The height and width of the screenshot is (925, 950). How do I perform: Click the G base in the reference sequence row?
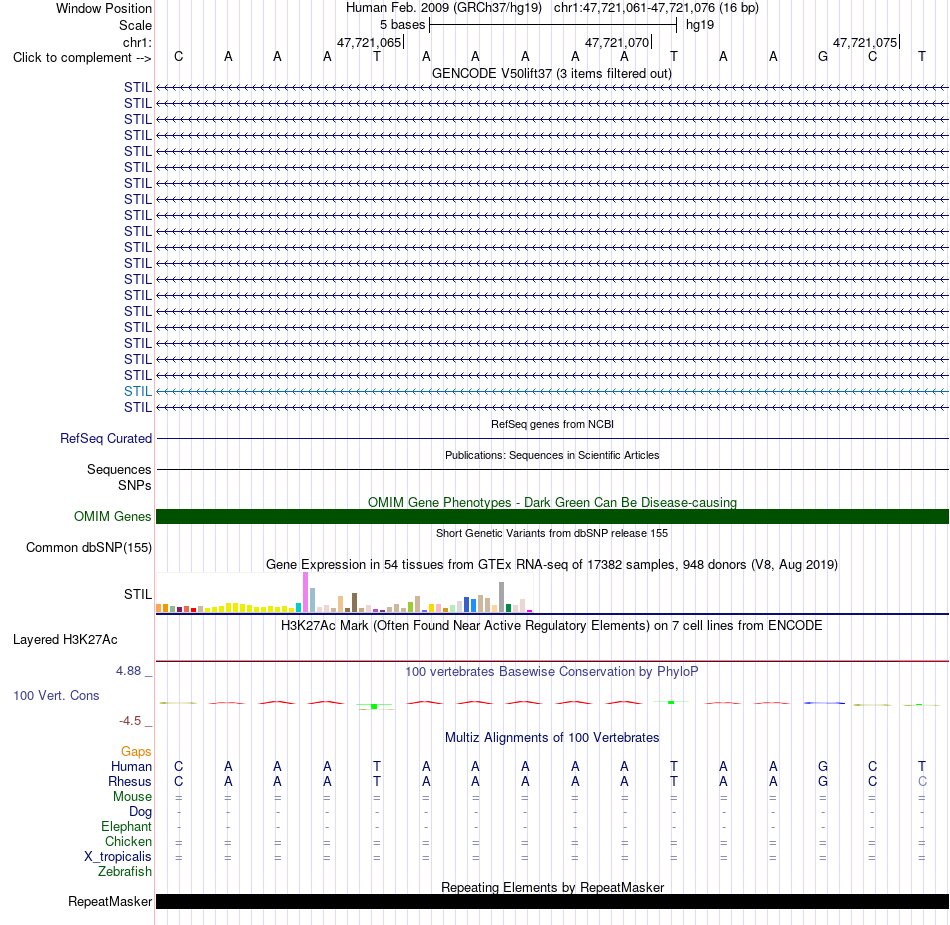tap(823, 56)
